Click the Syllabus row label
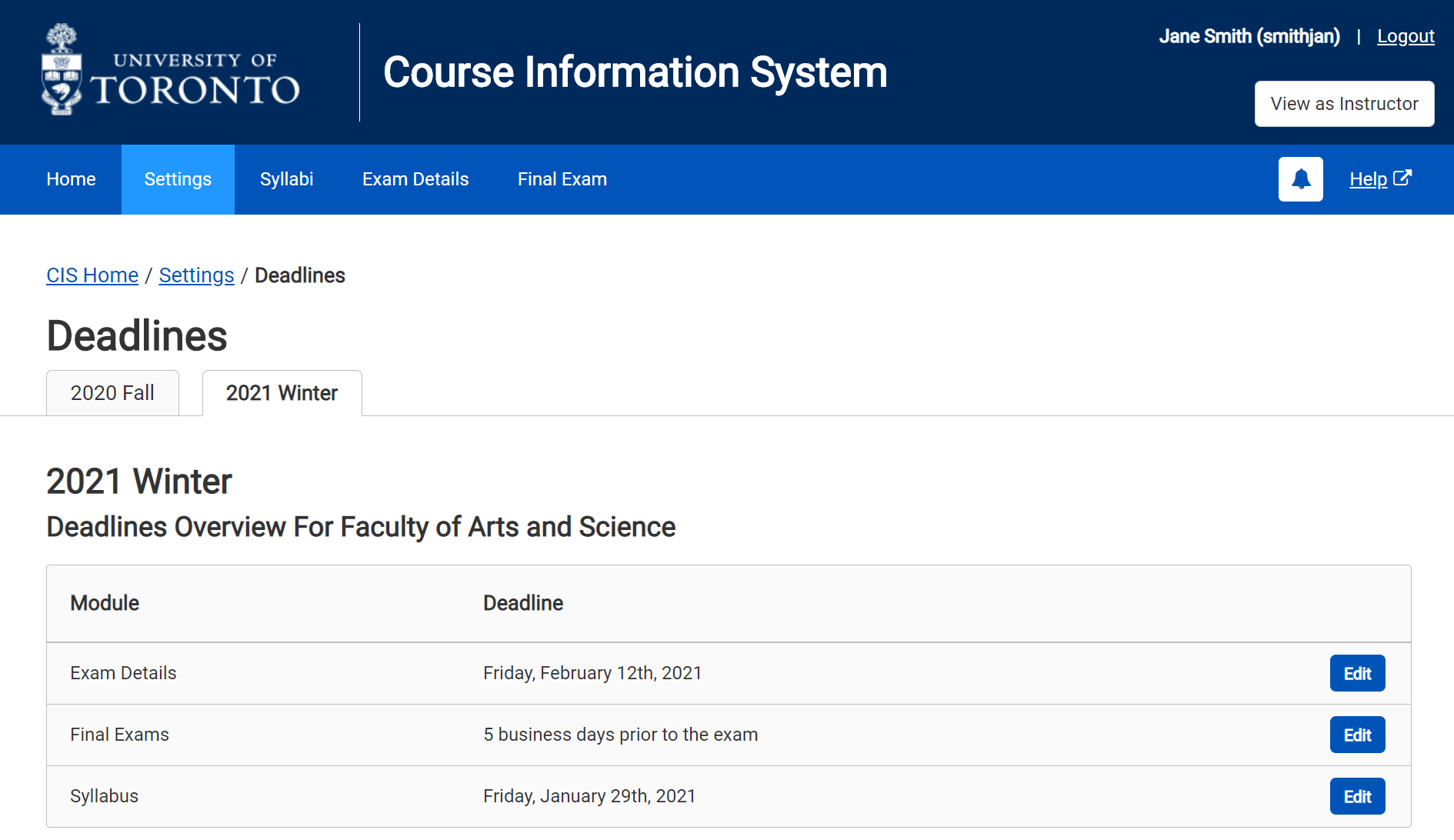The image size is (1454, 840). coord(104,796)
